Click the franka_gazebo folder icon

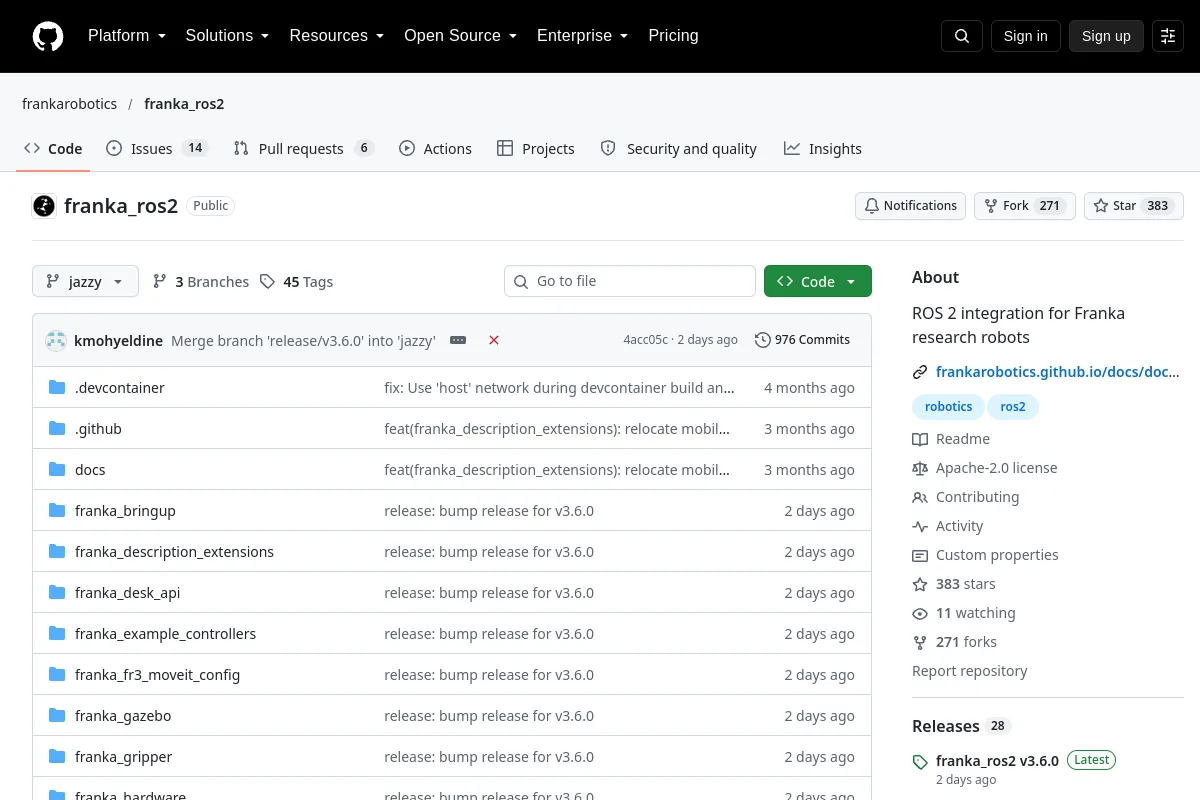[x=57, y=716]
